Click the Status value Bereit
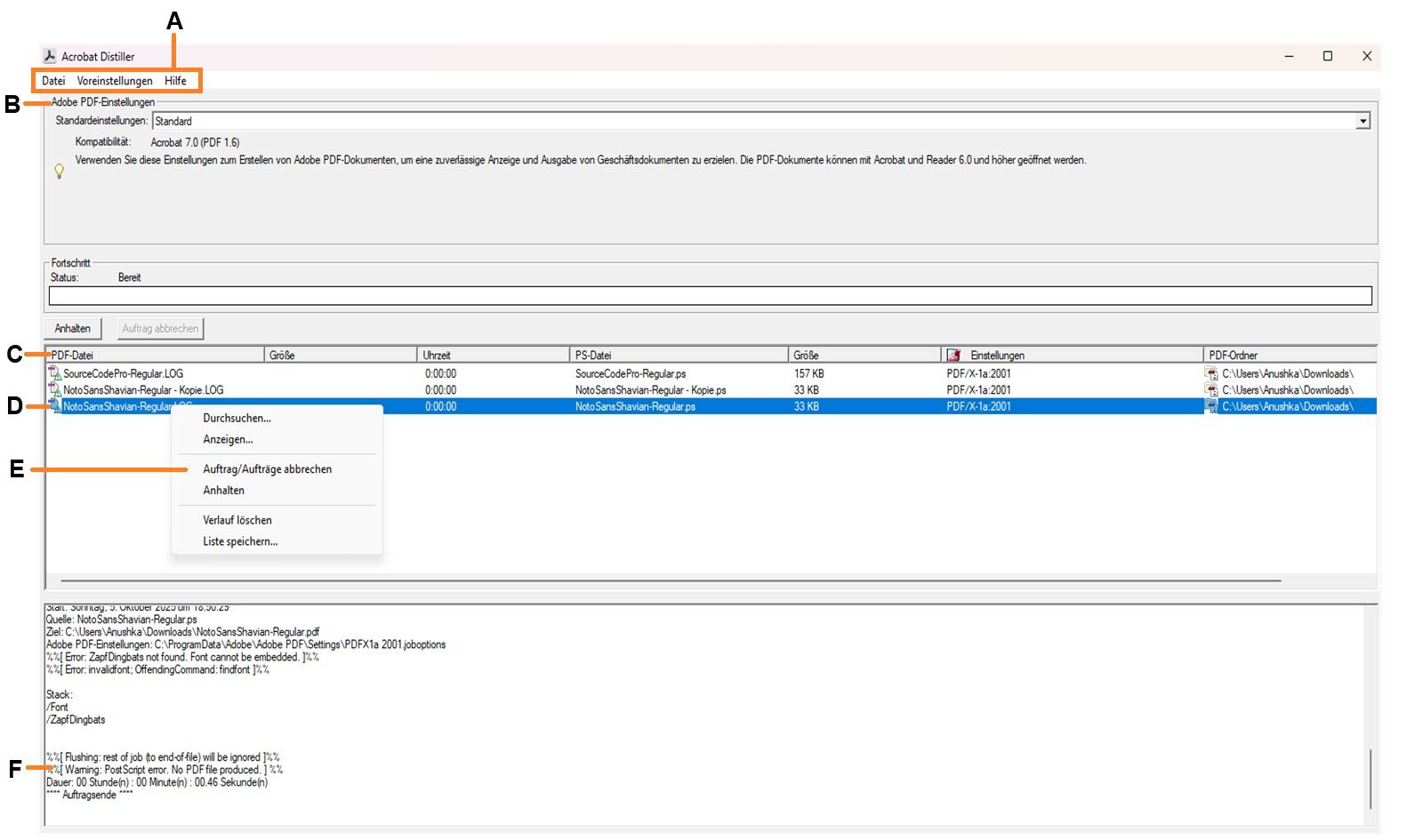Image resolution: width=1423 pixels, height=840 pixels. tap(130, 277)
